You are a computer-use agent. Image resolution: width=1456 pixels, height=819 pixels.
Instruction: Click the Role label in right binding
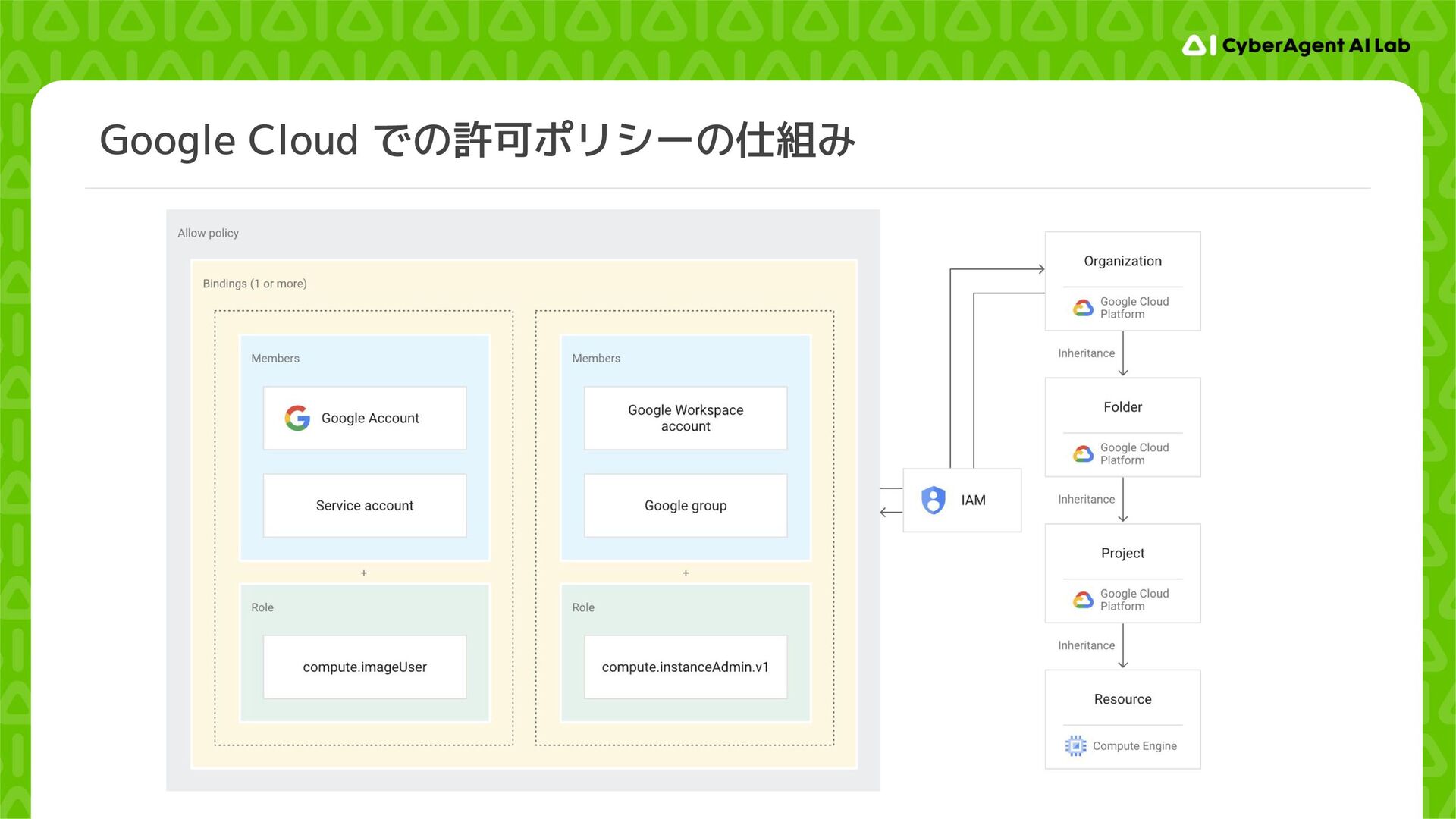coord(583,607)
